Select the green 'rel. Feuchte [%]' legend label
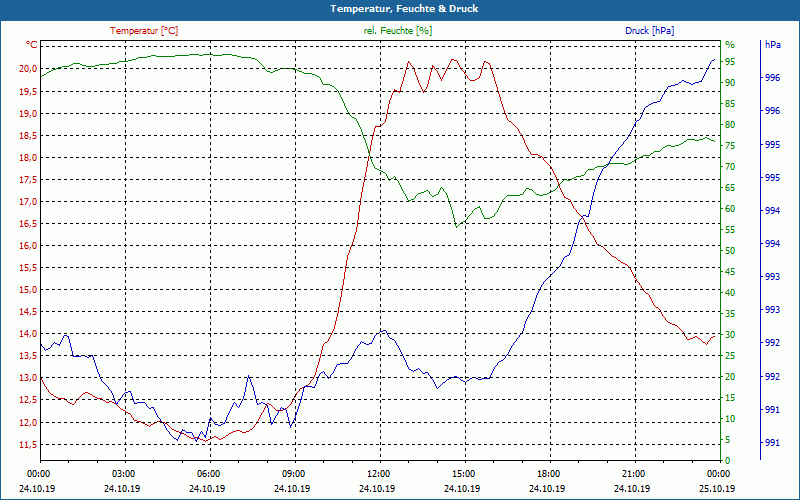 [x=397, y=31]
